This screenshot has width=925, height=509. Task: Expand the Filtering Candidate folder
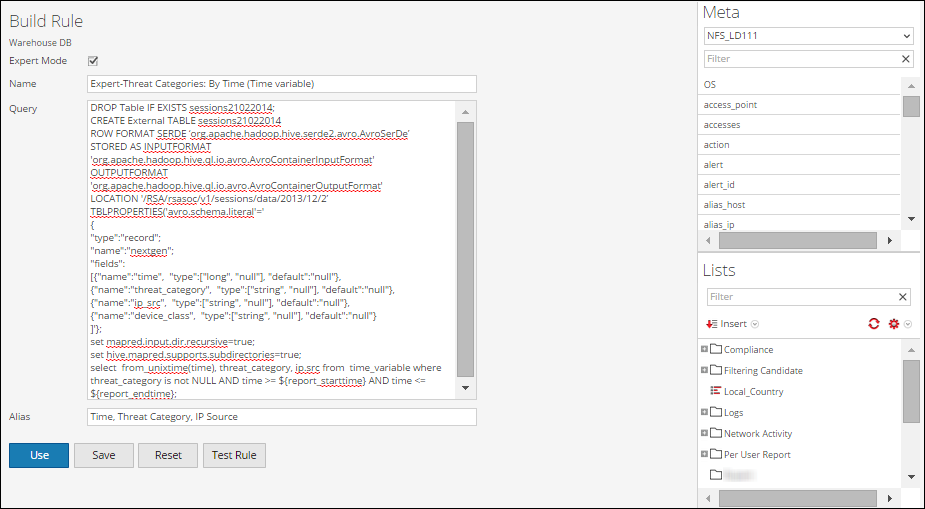(x=704, y=370)
